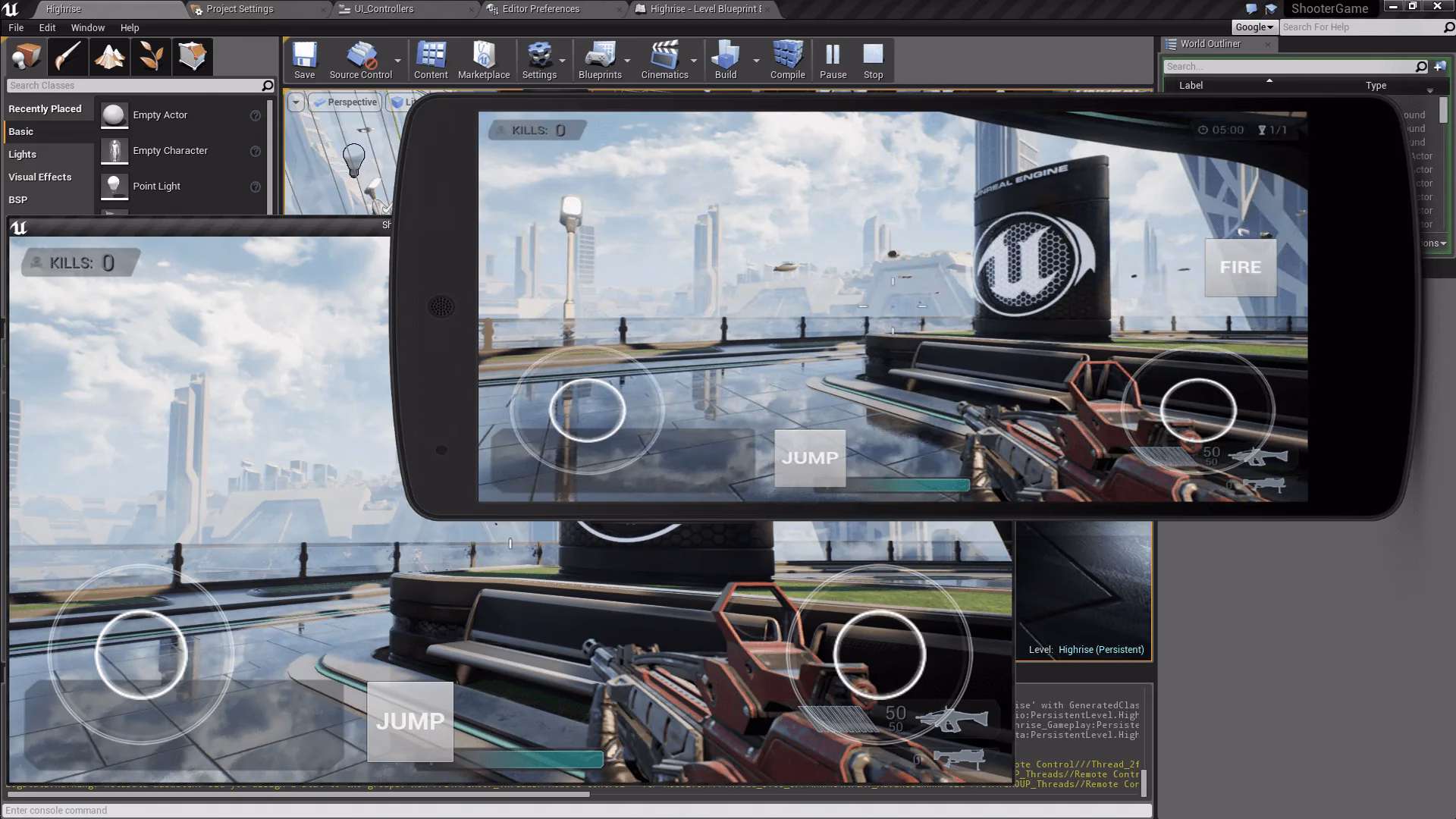Open the Google search engine dropdown
The image size is (1456, 819).
point(1254,27)
